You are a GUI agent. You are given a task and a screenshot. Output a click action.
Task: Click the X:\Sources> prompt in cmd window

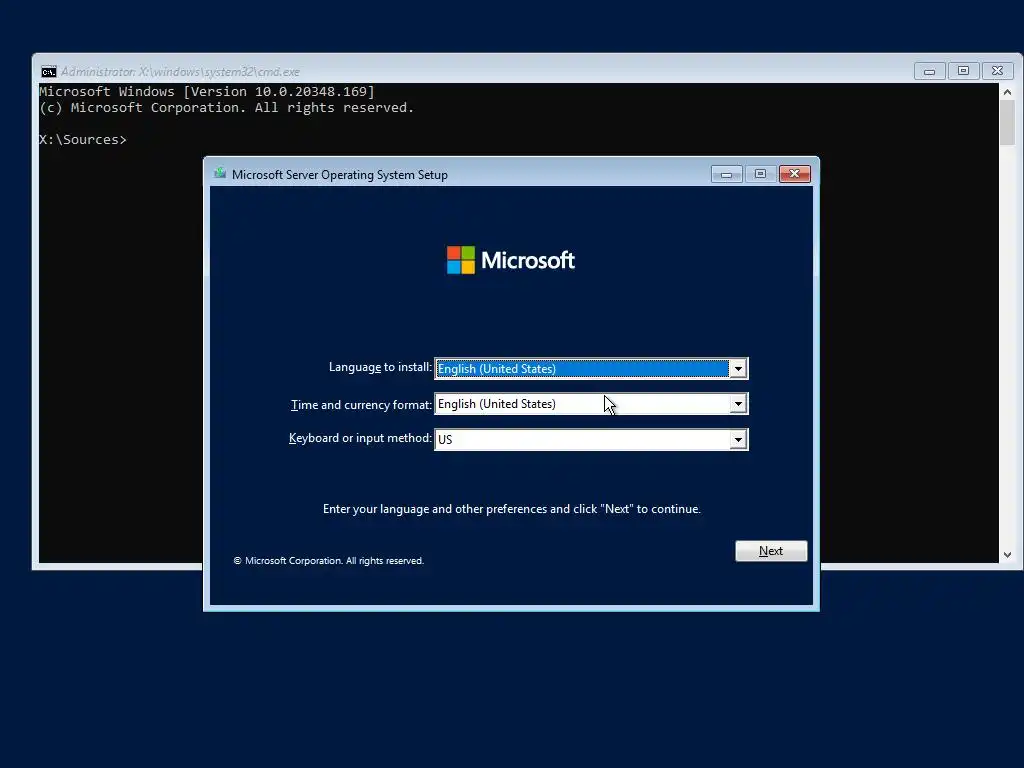(x=83, y=139)
